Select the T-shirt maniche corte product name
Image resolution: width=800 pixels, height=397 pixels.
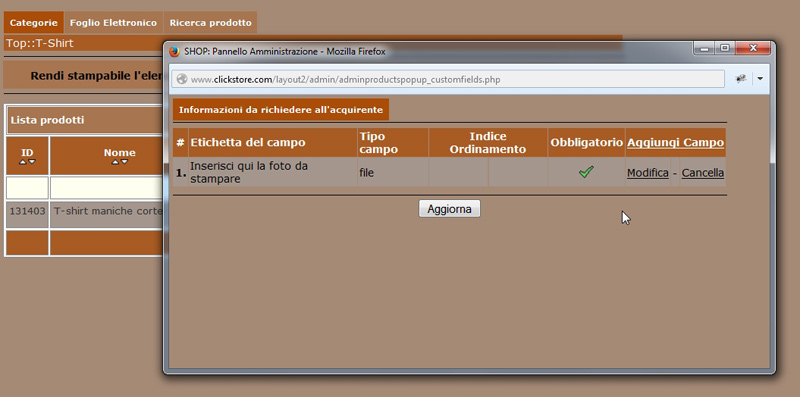108,211
